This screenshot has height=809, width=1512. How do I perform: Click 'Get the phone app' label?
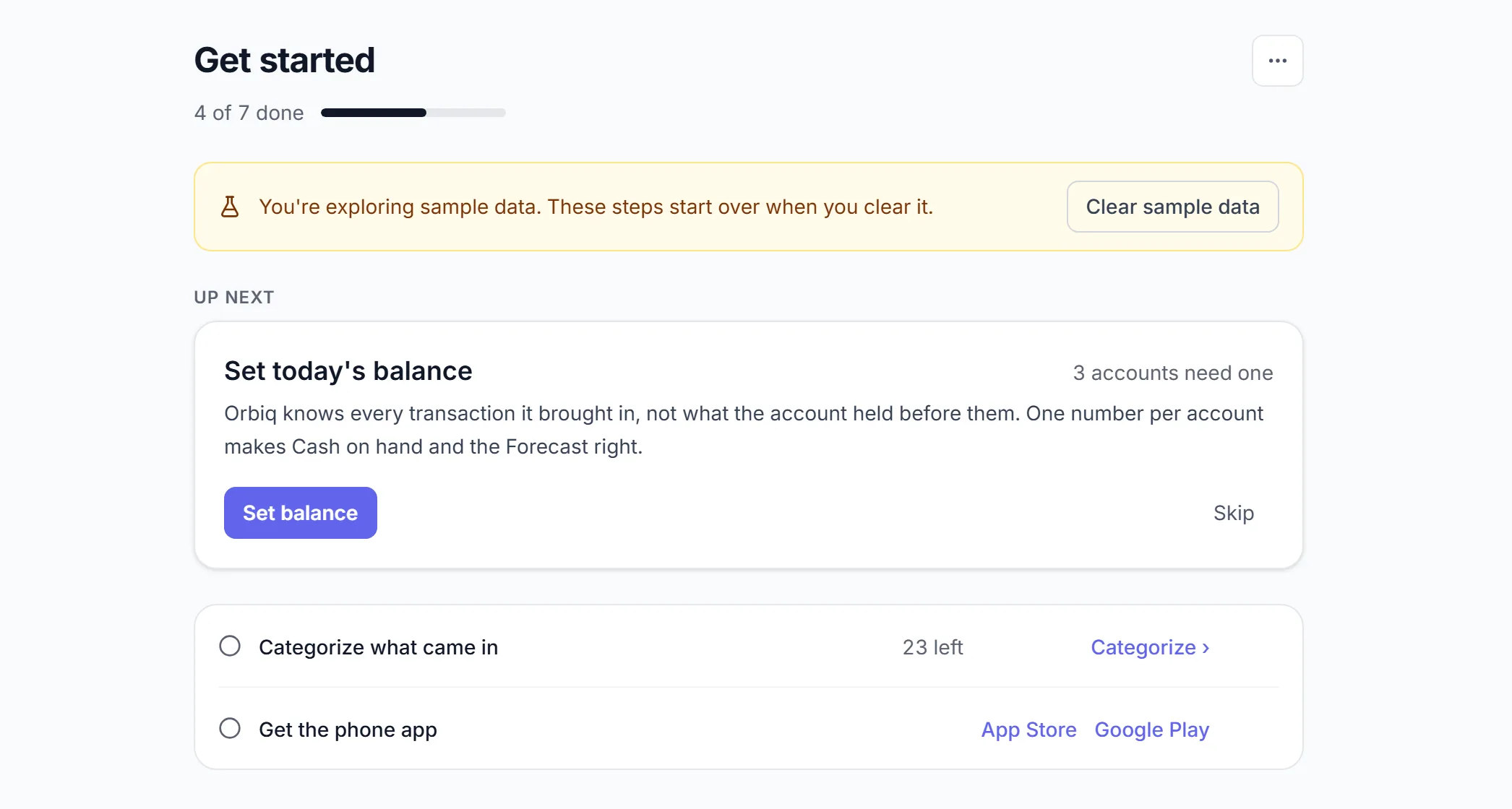pos(348,730)
